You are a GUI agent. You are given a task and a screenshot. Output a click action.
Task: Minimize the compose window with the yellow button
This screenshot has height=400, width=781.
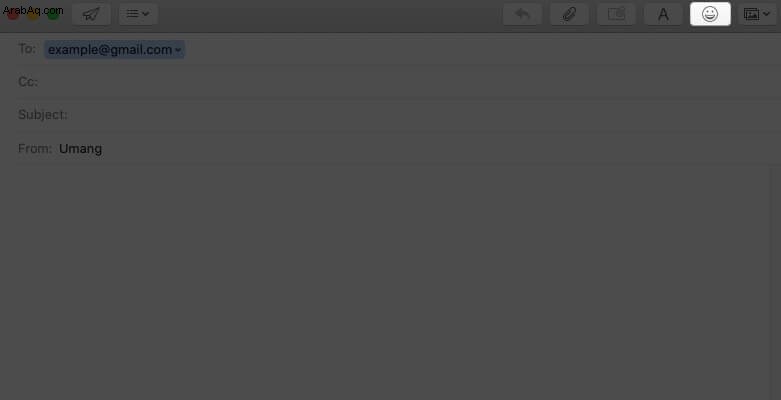pos(33,15)
